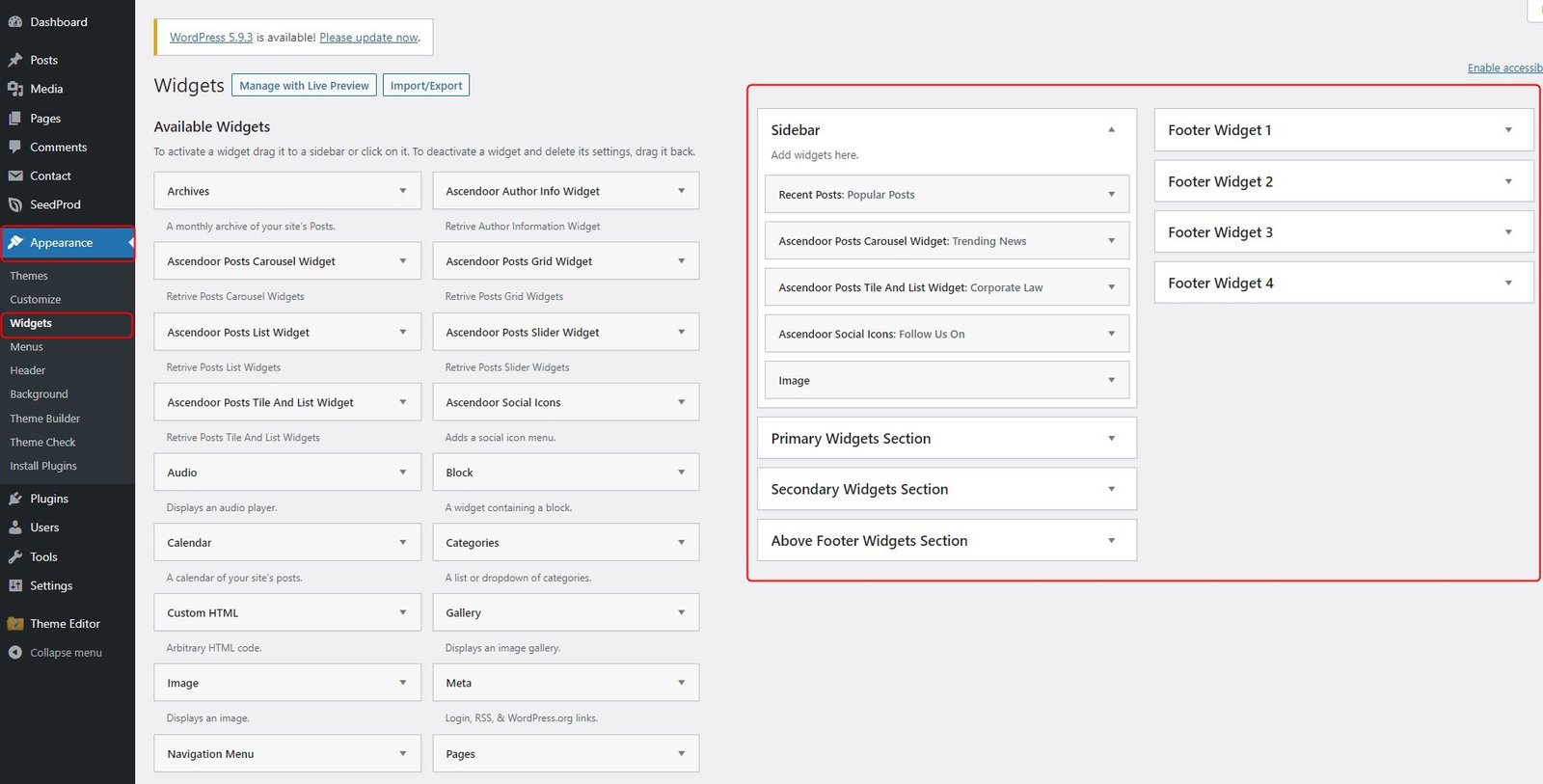This screenshot has width=1543, height=784.
Task: Open Theme Builder in sidebar
Action: [x=45, y=419]
